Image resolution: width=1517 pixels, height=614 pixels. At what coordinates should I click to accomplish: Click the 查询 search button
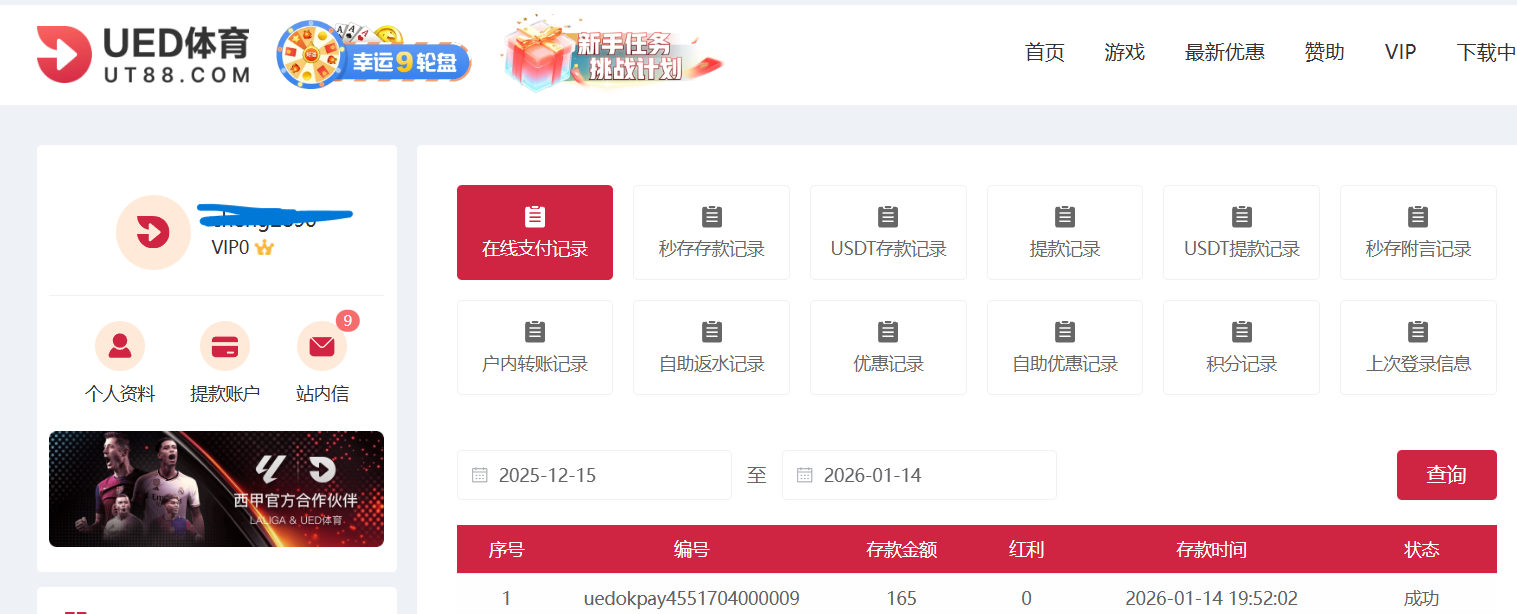coord(1446,475)
